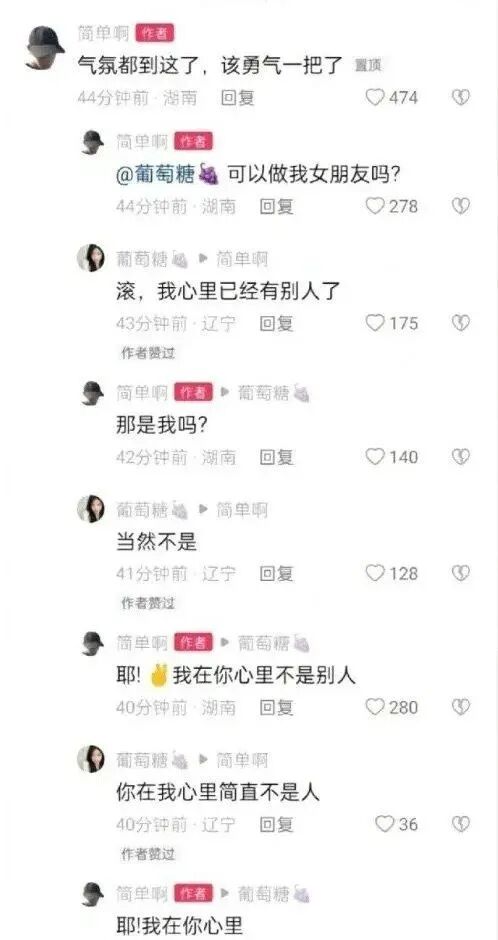Like the pinned comment with 474 likes

tap(375, 97)
